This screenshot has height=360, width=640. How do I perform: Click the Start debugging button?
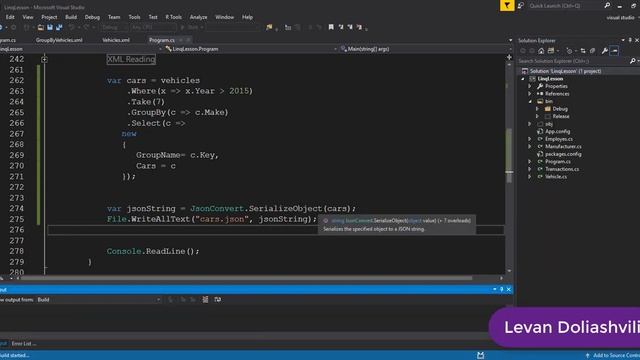(x=191, y=27)
